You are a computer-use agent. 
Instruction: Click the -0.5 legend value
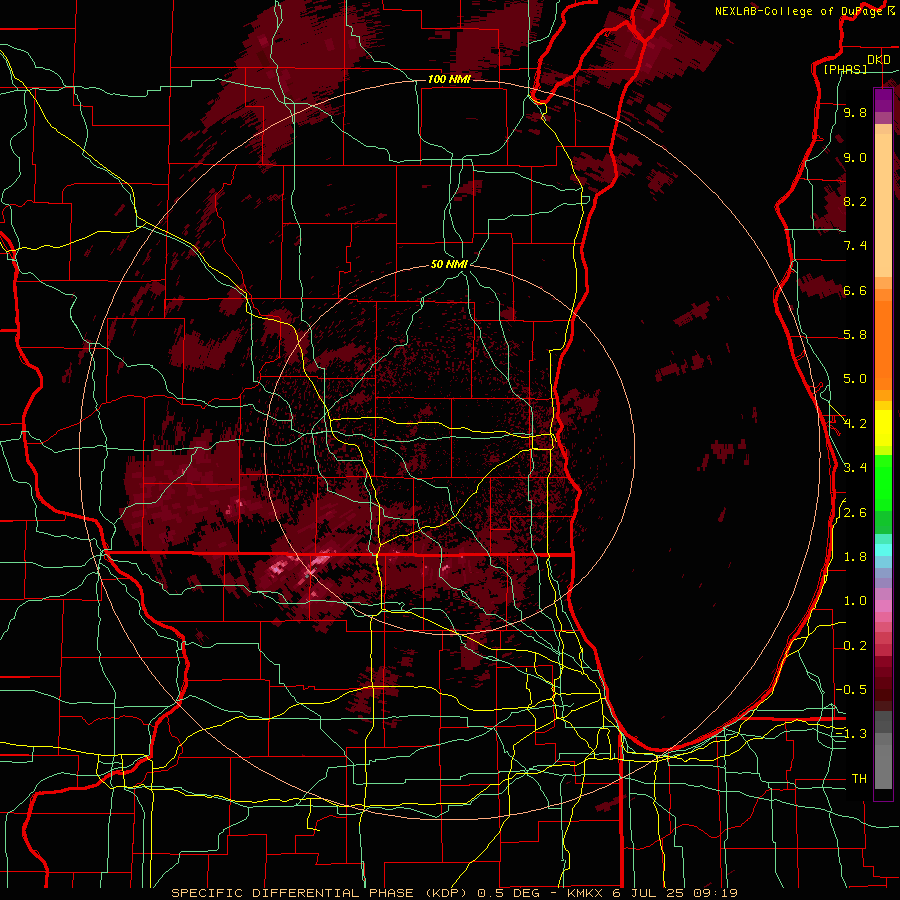(852, 689)
